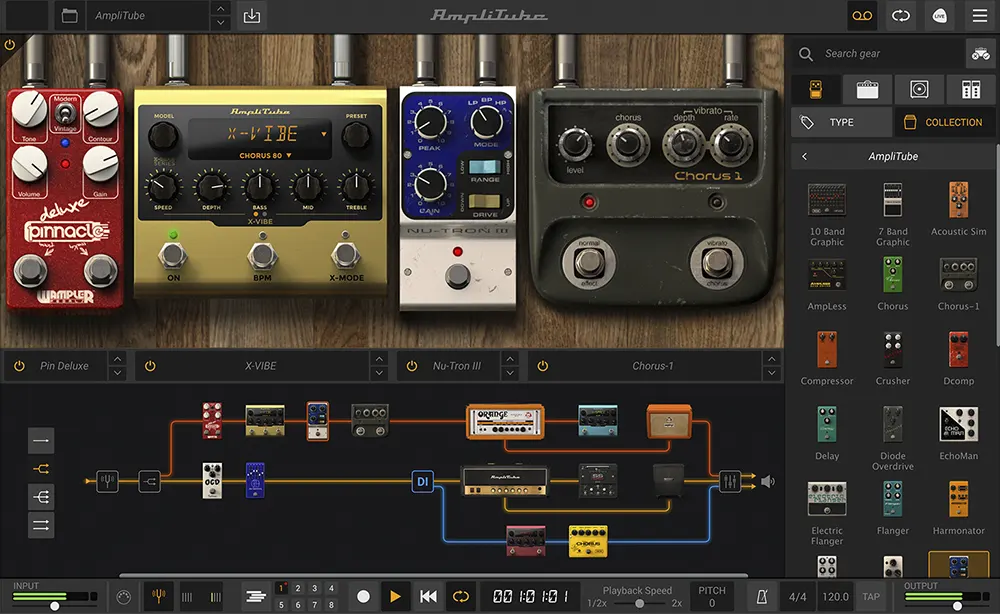Switch to Live mode
This screenshot has width=1000, height=614.
[939, 16]
